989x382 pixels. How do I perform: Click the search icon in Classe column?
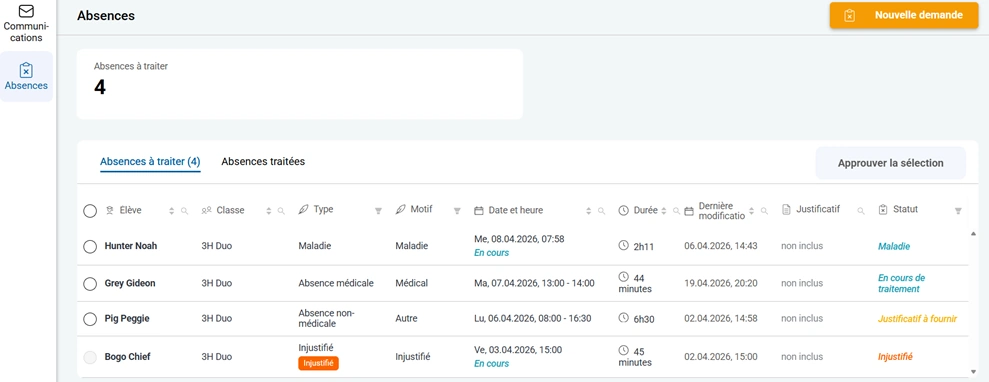(x=281, y=211)
